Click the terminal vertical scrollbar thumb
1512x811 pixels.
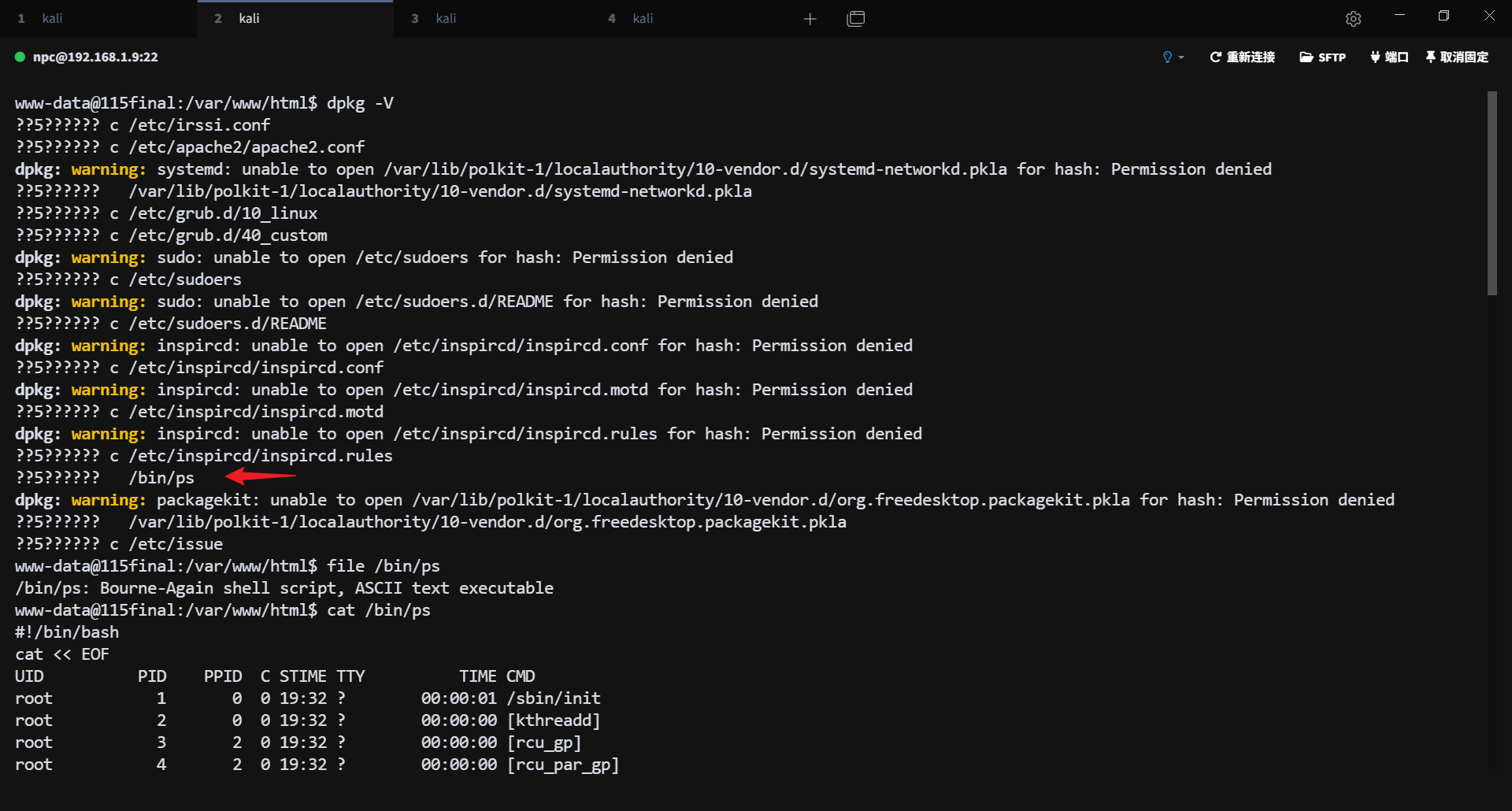pos(1492,193)
